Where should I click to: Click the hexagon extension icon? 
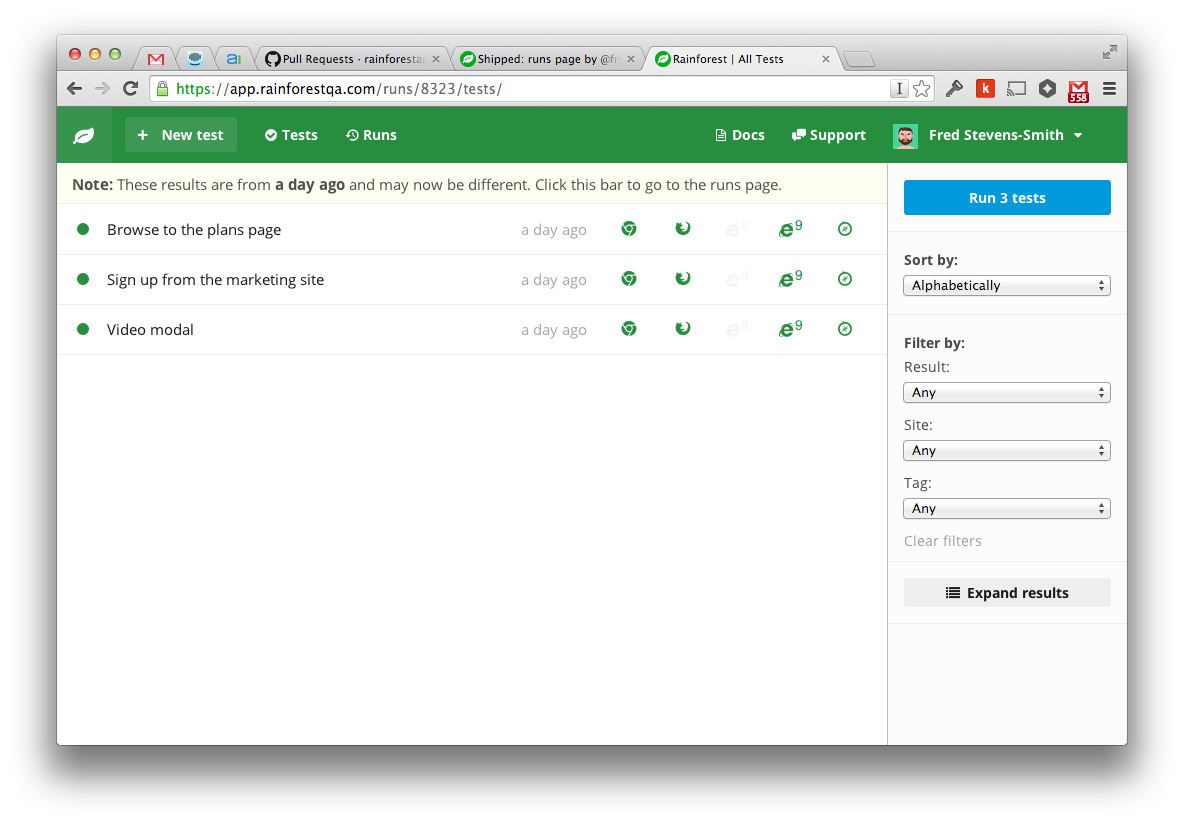1047,89
